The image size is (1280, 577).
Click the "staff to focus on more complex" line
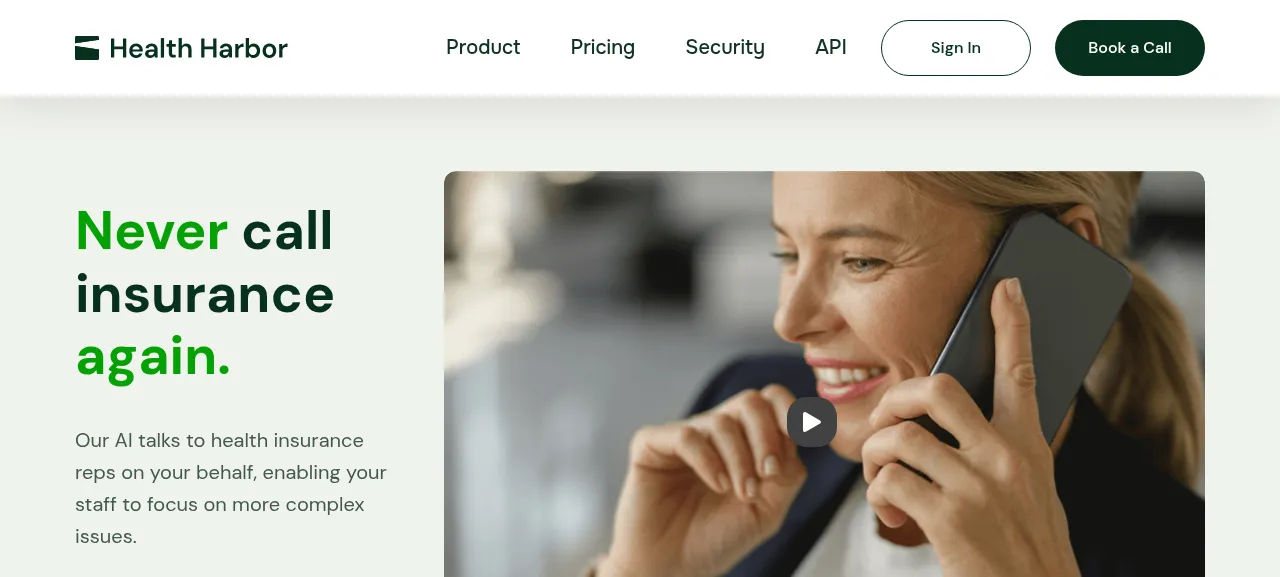[x=220, y=504]
